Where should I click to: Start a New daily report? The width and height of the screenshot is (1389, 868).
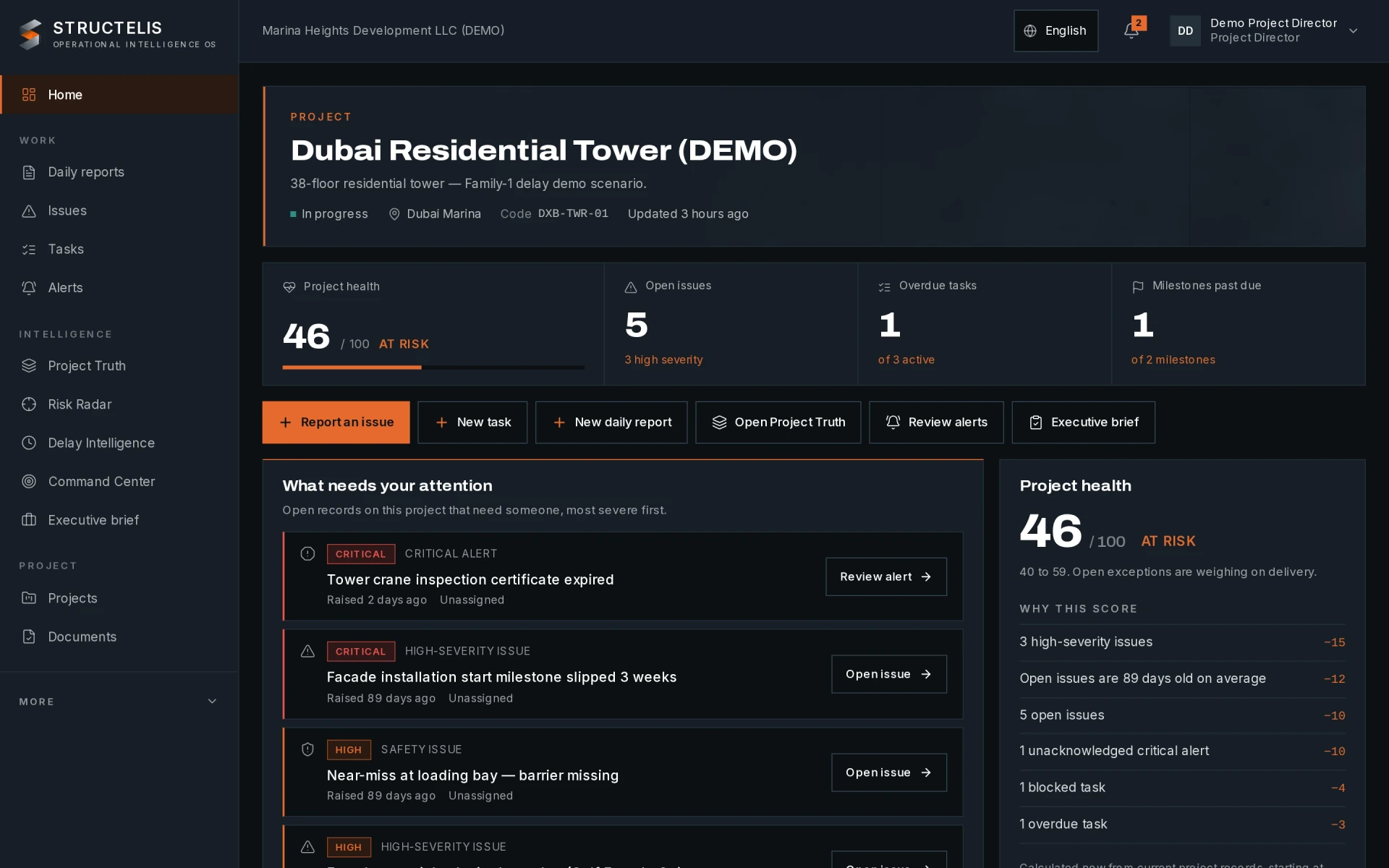pos(611,422)
